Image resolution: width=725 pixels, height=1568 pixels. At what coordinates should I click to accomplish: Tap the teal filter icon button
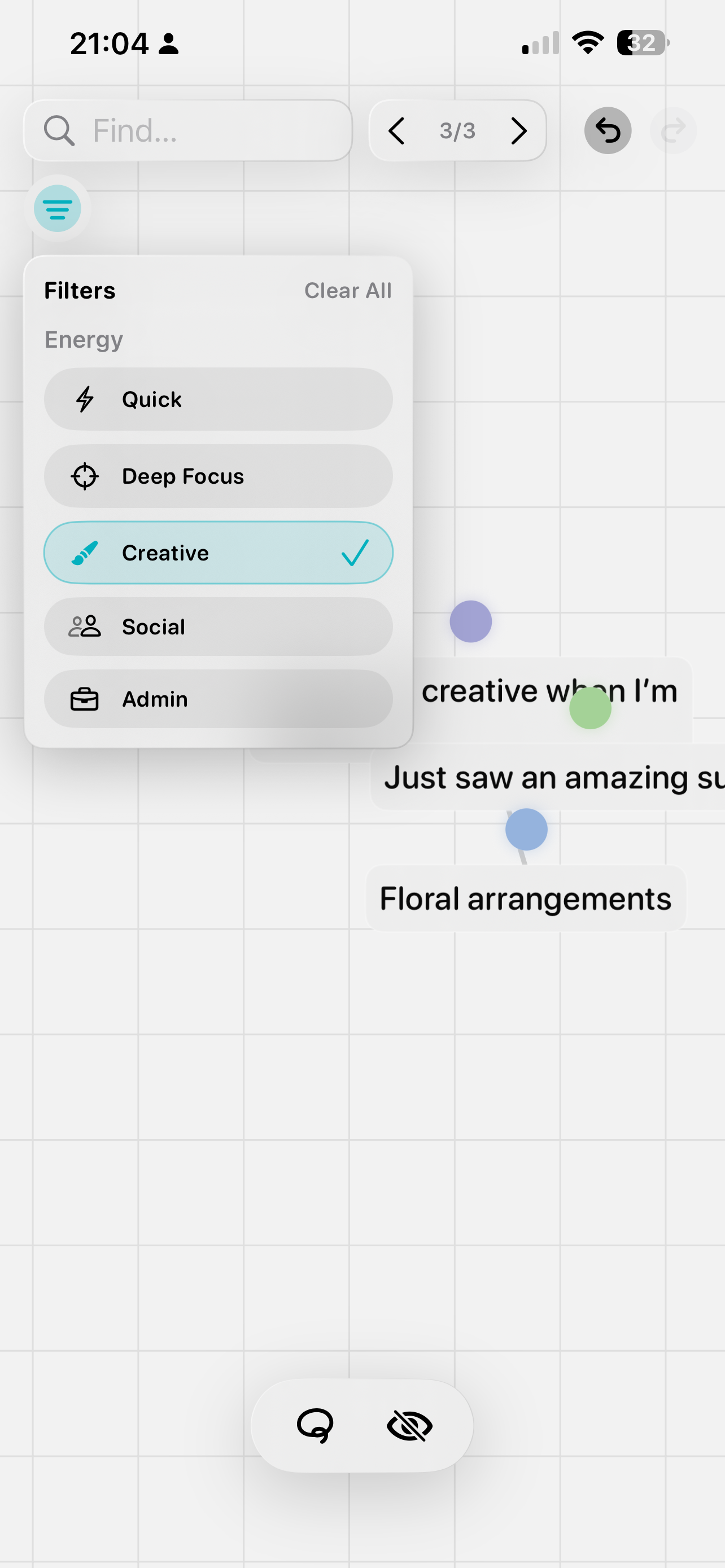57,209
